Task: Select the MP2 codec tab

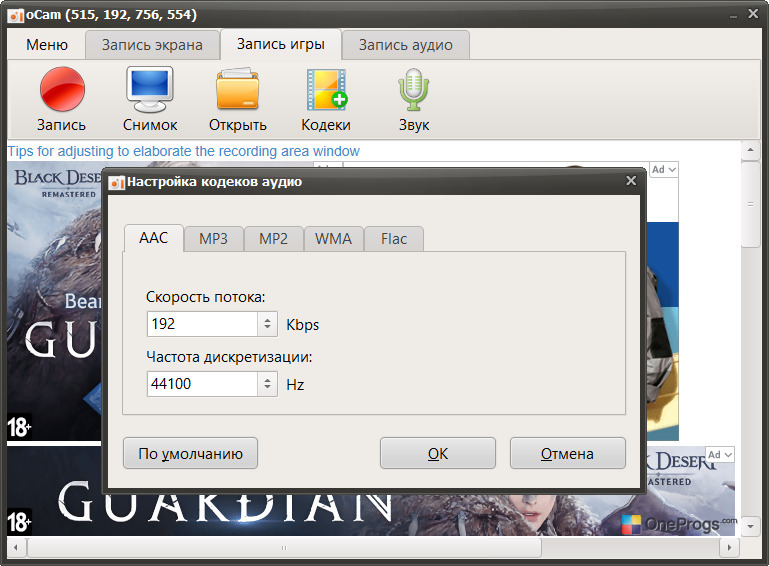Action: (273, 239)
